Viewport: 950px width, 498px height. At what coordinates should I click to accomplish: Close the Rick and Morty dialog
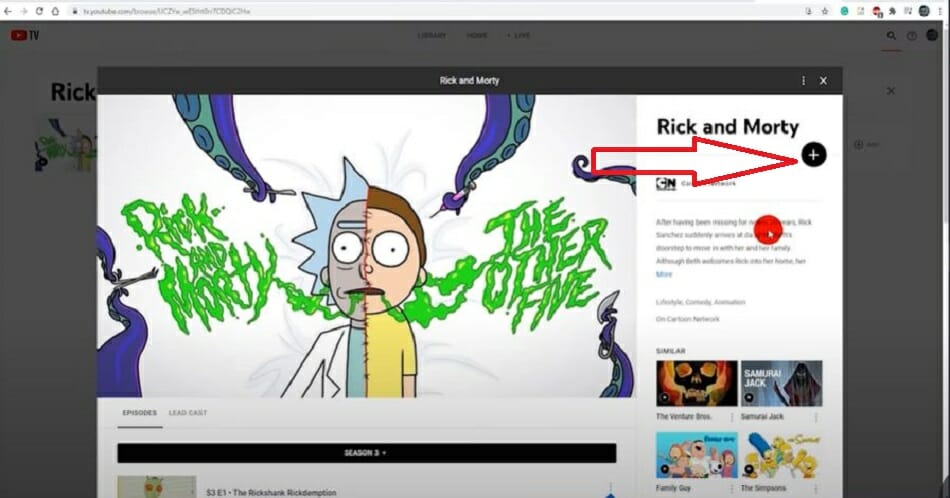(x=823, y=81)
